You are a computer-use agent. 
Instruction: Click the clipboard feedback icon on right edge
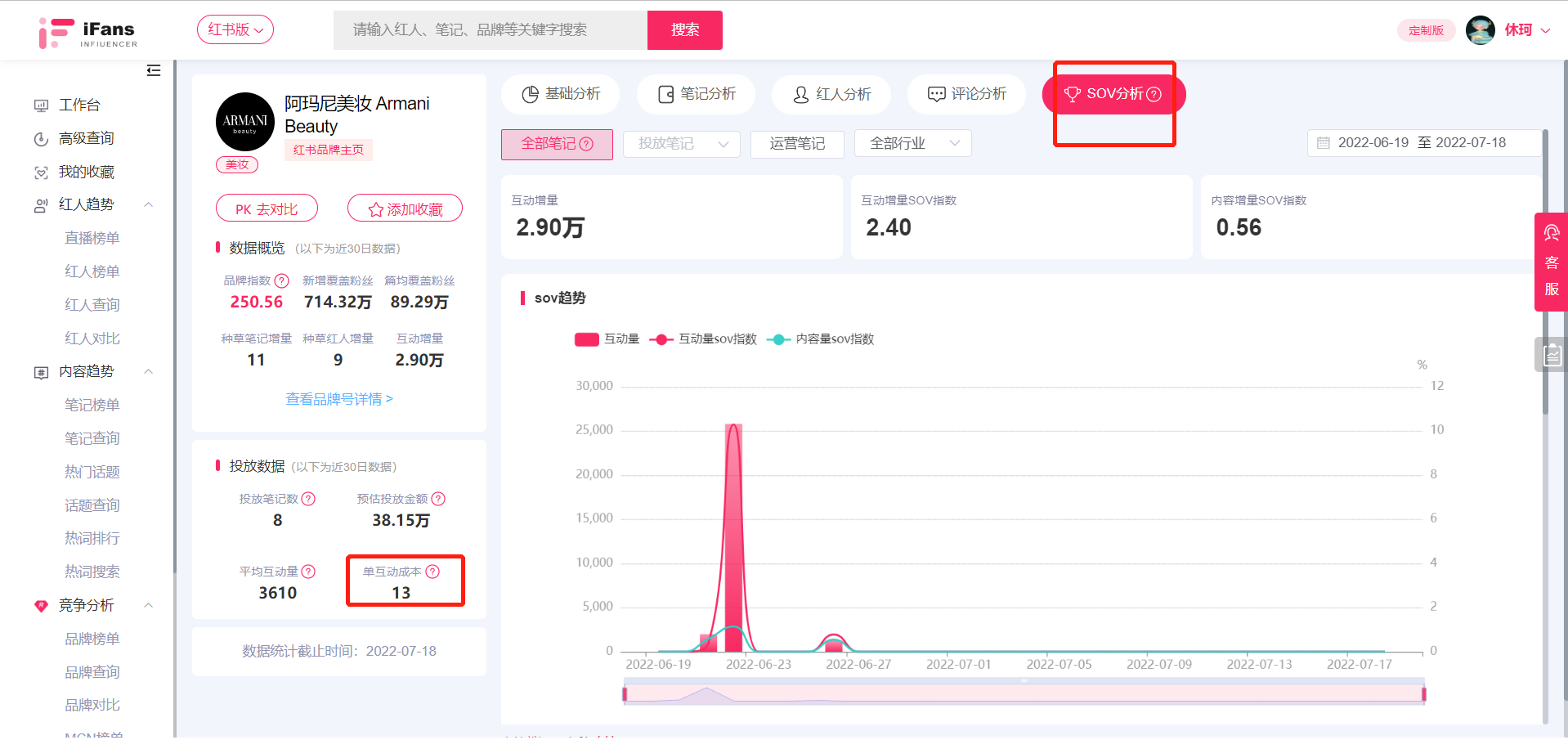tap(1552, 355)
